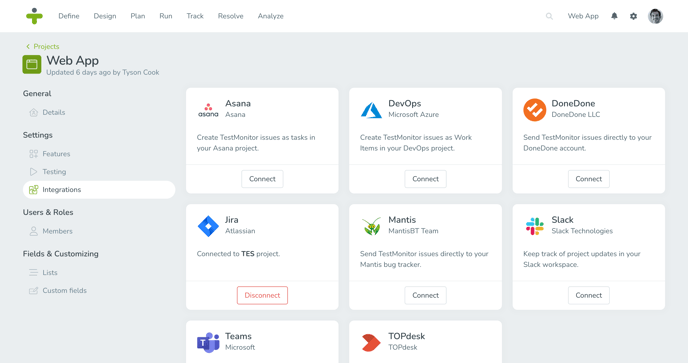688x363 pixels.
Task: Click the 'Slack Technologies' vendor text
Action: click(582, 231)
